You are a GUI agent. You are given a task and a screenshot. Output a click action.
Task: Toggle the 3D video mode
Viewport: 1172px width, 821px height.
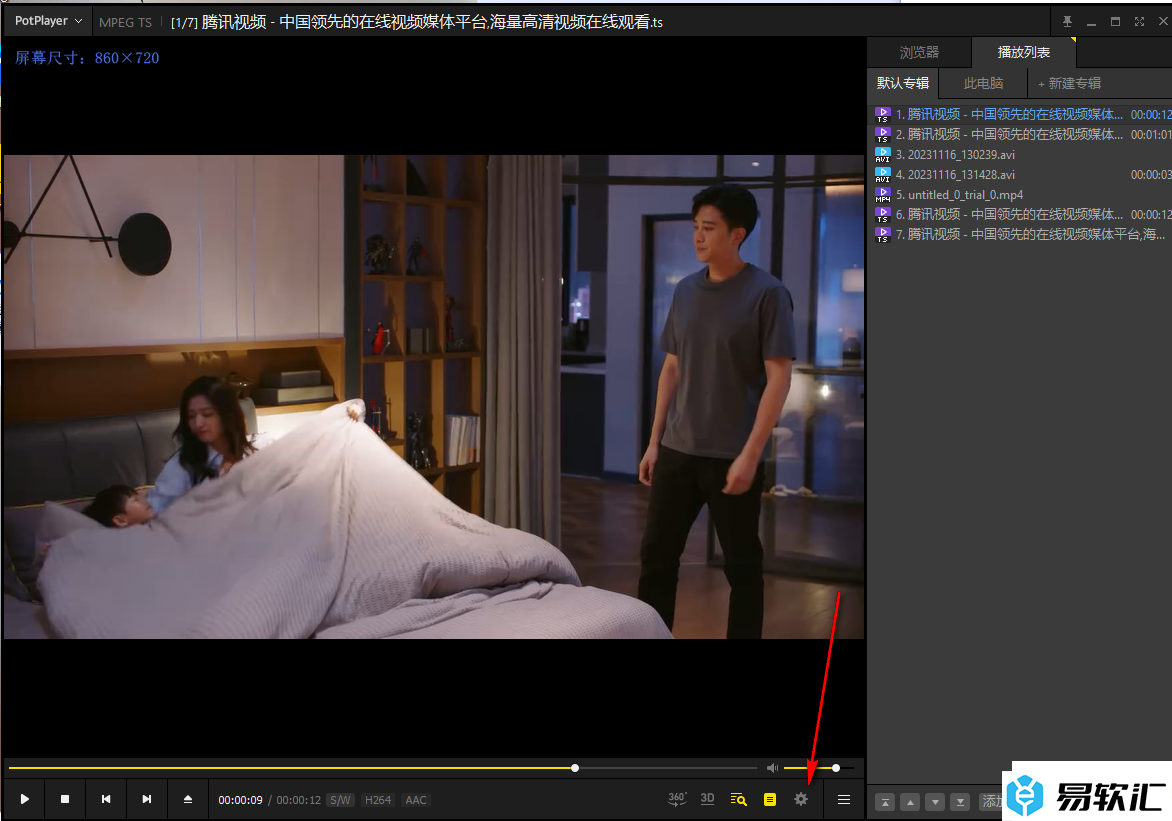[x=707, y=799]
